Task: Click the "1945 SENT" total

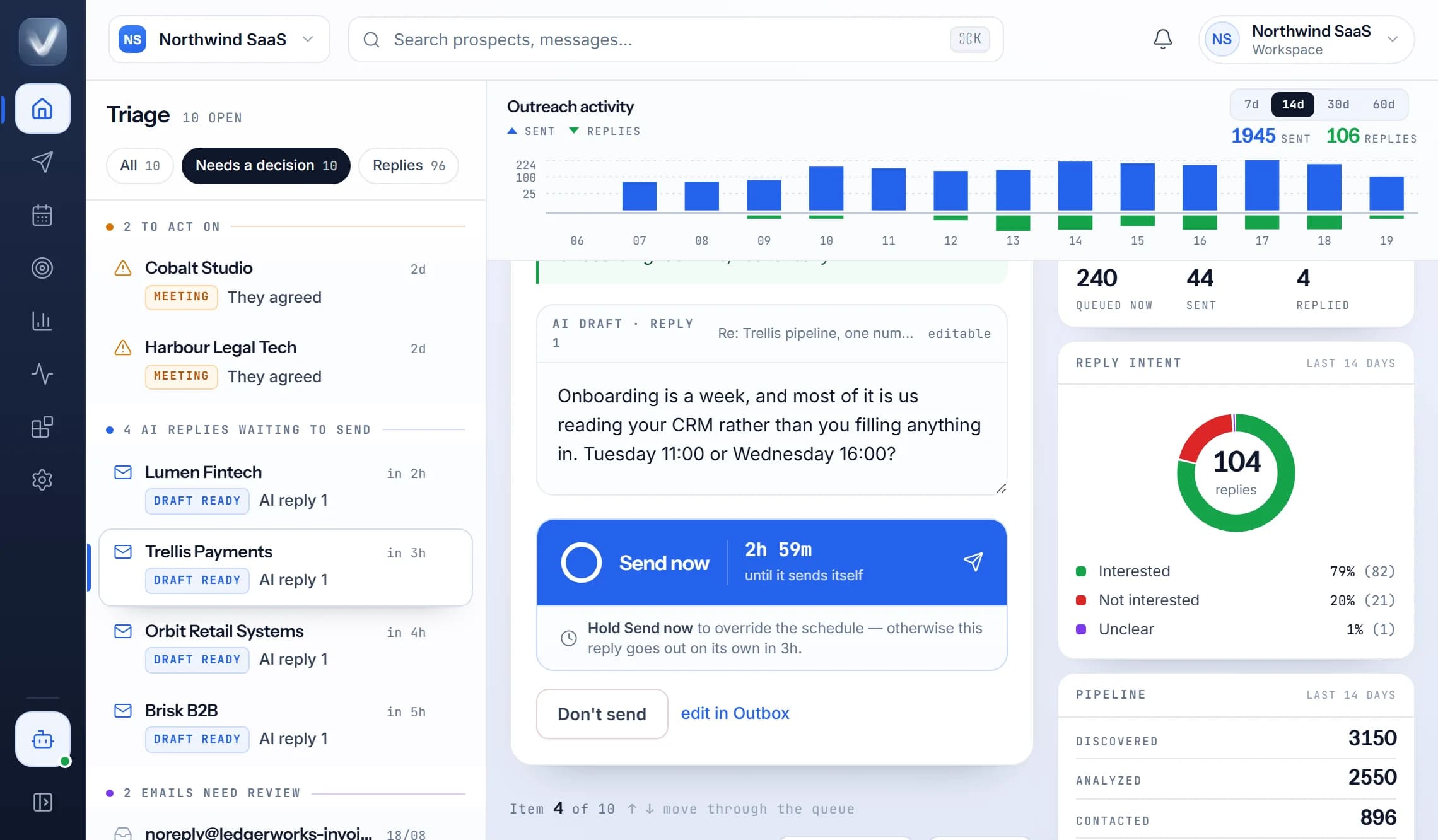Action: pos(1271,136)
